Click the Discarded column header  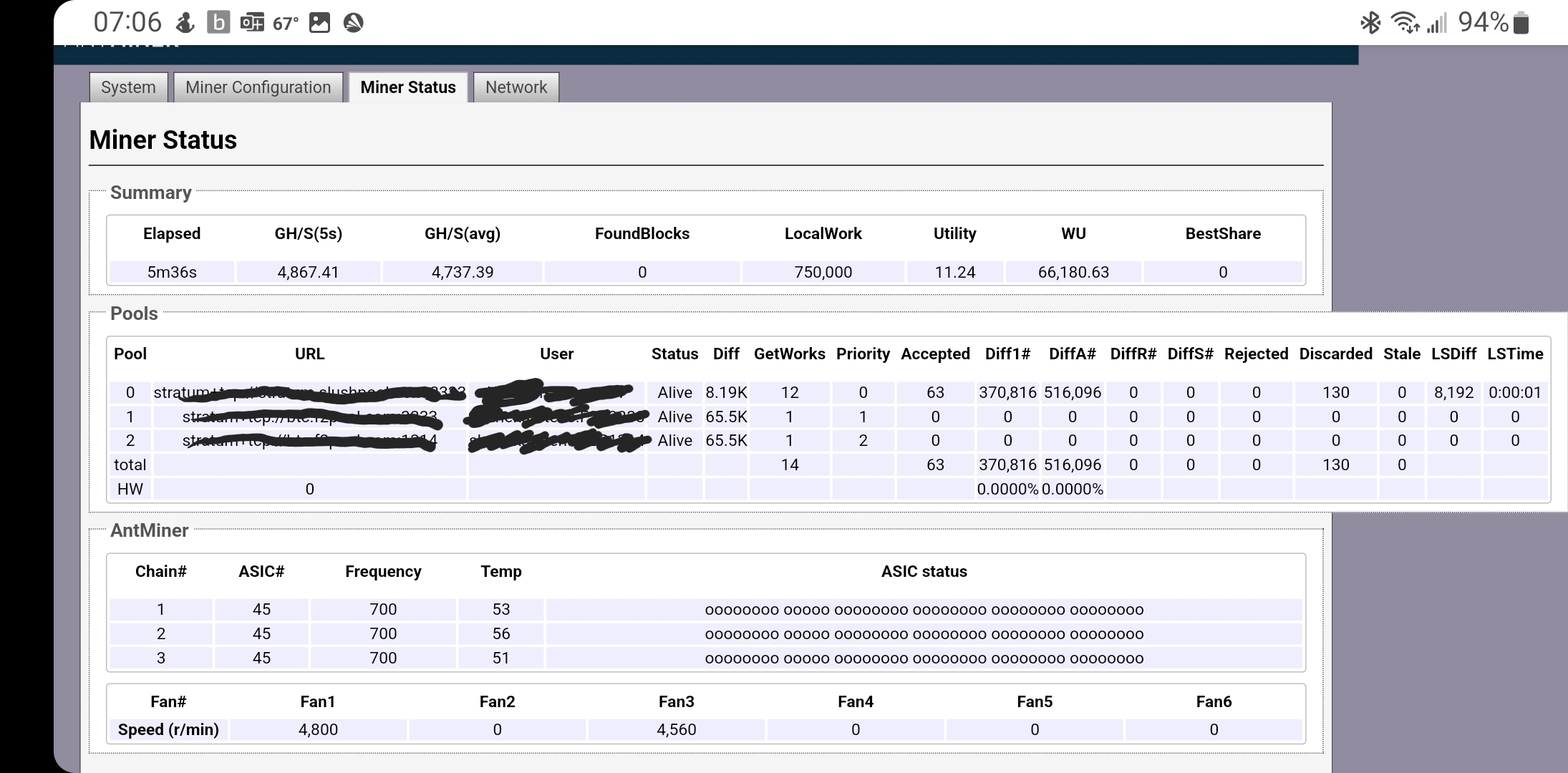point(1335,354)
